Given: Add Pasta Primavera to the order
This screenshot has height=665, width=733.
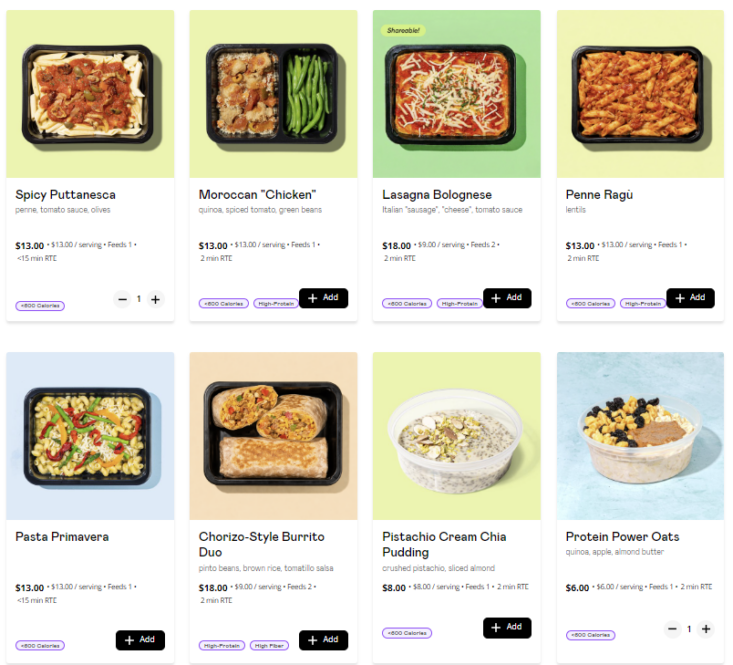Looking at the screenshot, I should [x=140, y=640].
